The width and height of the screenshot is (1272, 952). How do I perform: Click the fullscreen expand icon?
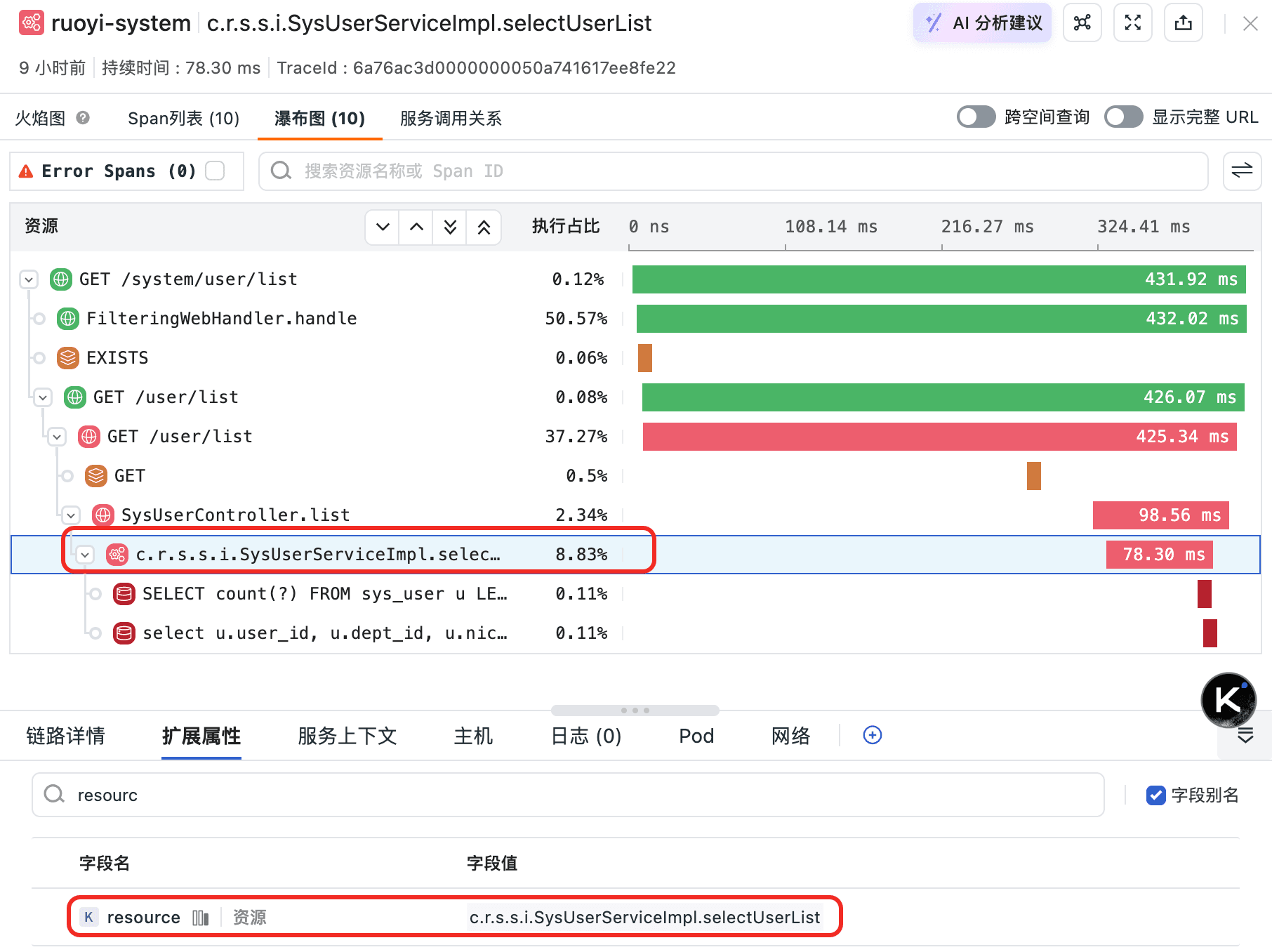coord(1132,23)
